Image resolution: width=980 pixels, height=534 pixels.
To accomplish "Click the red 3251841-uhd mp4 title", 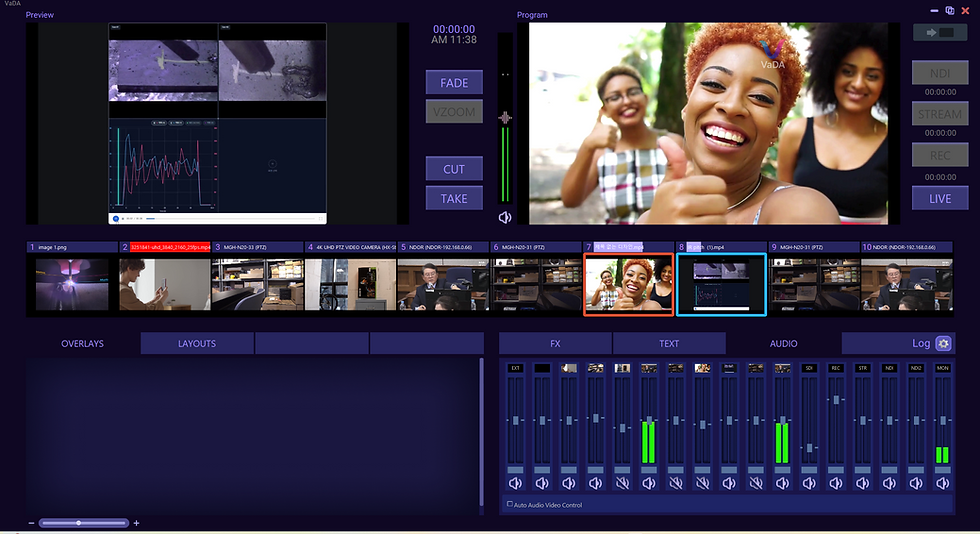I will (170, 247).
